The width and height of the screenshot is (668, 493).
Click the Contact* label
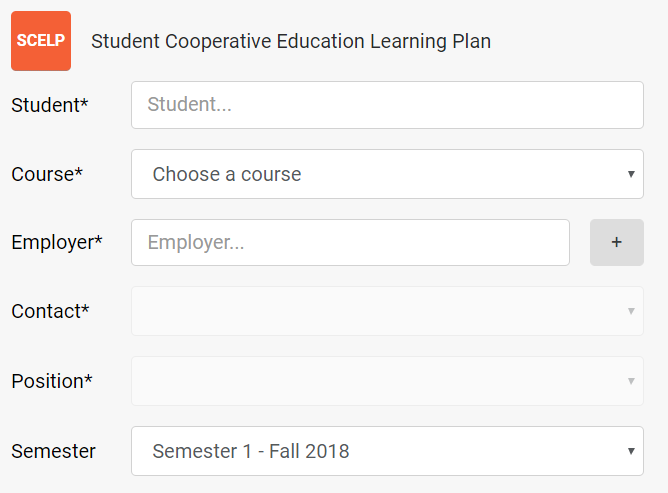pos(50,311)
